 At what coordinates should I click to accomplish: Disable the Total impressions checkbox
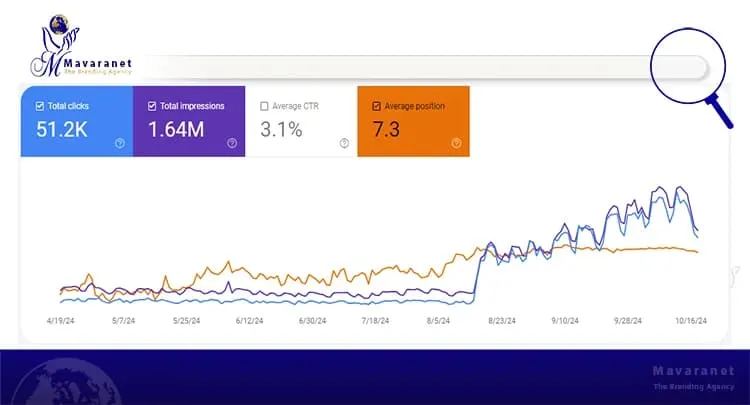[x=152, y=106]
